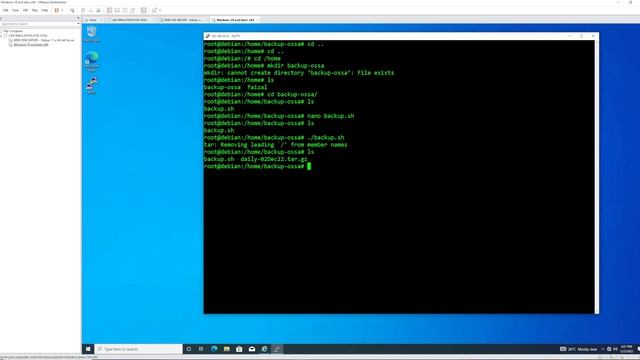640x360 pixels.
Task: Open the library search dropdown arrow
Action: (78, 24)
